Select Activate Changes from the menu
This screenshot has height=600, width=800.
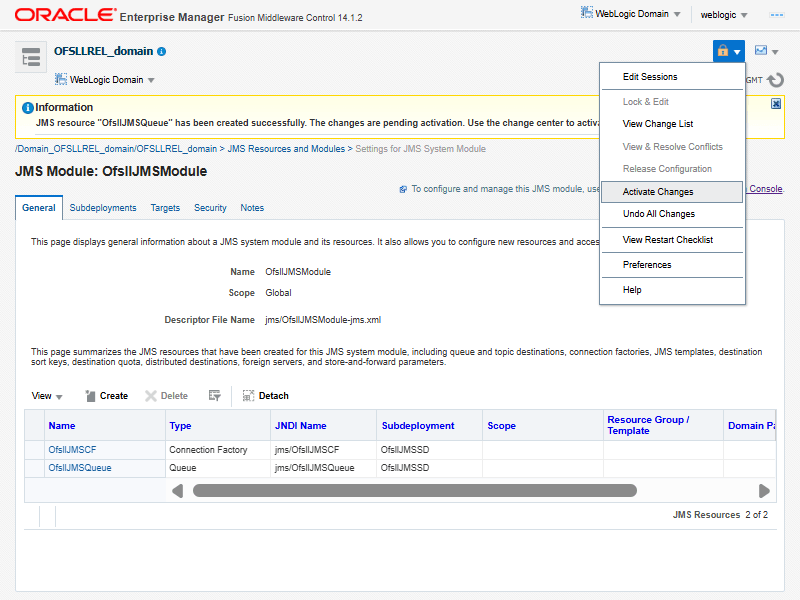tap(658, 192)
